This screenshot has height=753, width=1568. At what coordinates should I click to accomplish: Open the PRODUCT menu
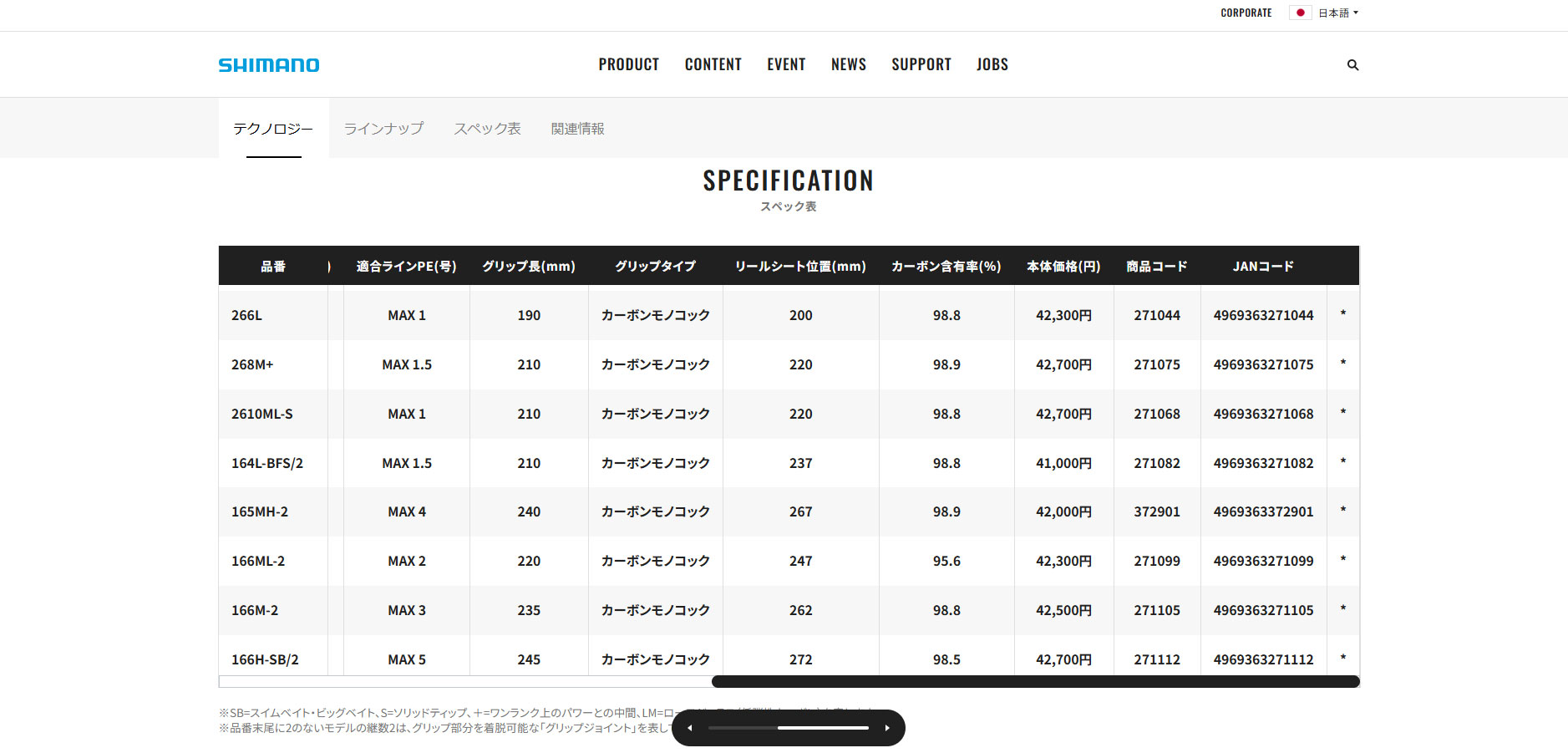tap(628, 64)
